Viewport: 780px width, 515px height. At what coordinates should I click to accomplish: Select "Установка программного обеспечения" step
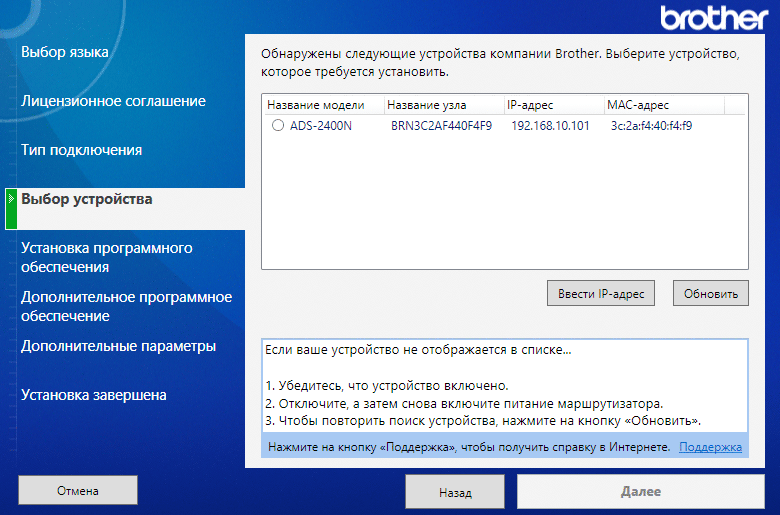coord(106,257)
